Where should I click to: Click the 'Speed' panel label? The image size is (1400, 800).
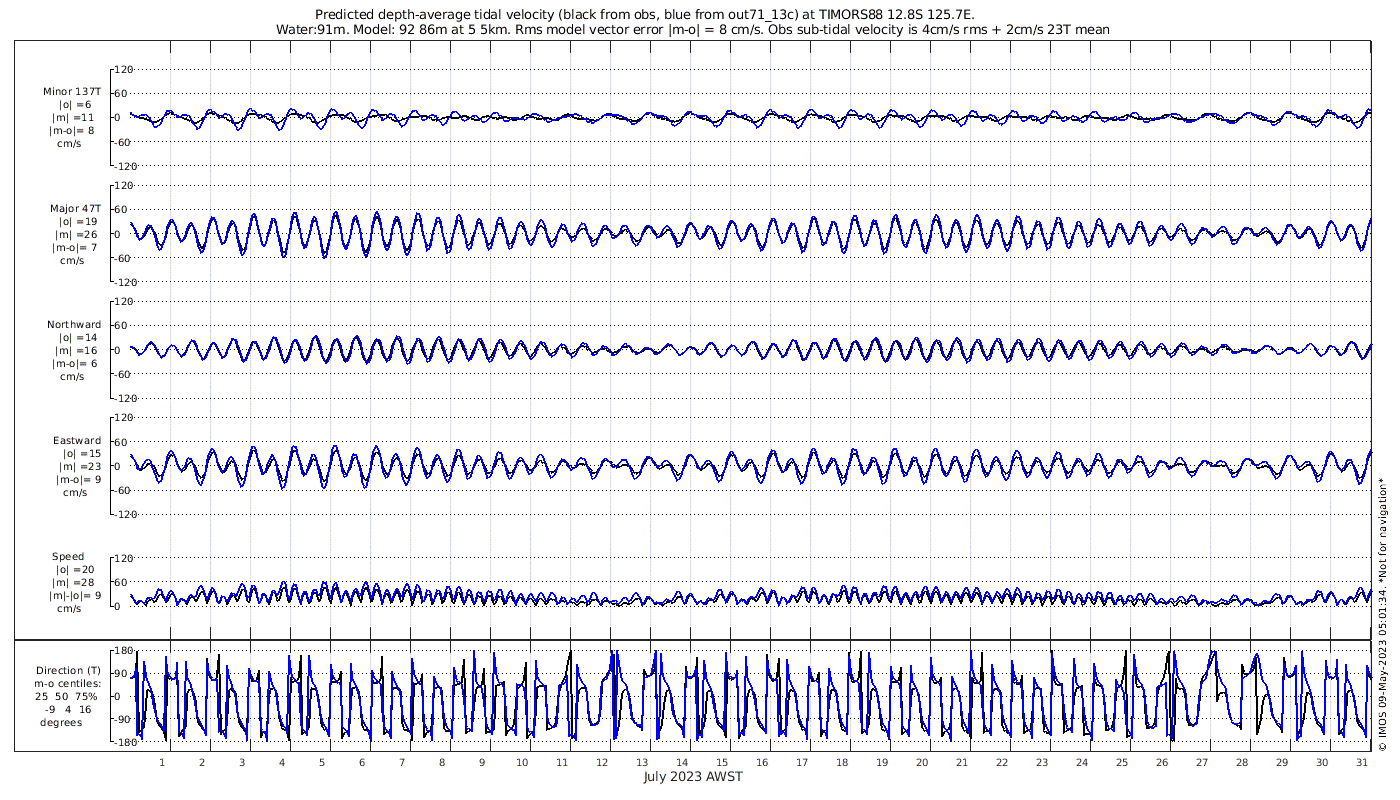(68, 557)
